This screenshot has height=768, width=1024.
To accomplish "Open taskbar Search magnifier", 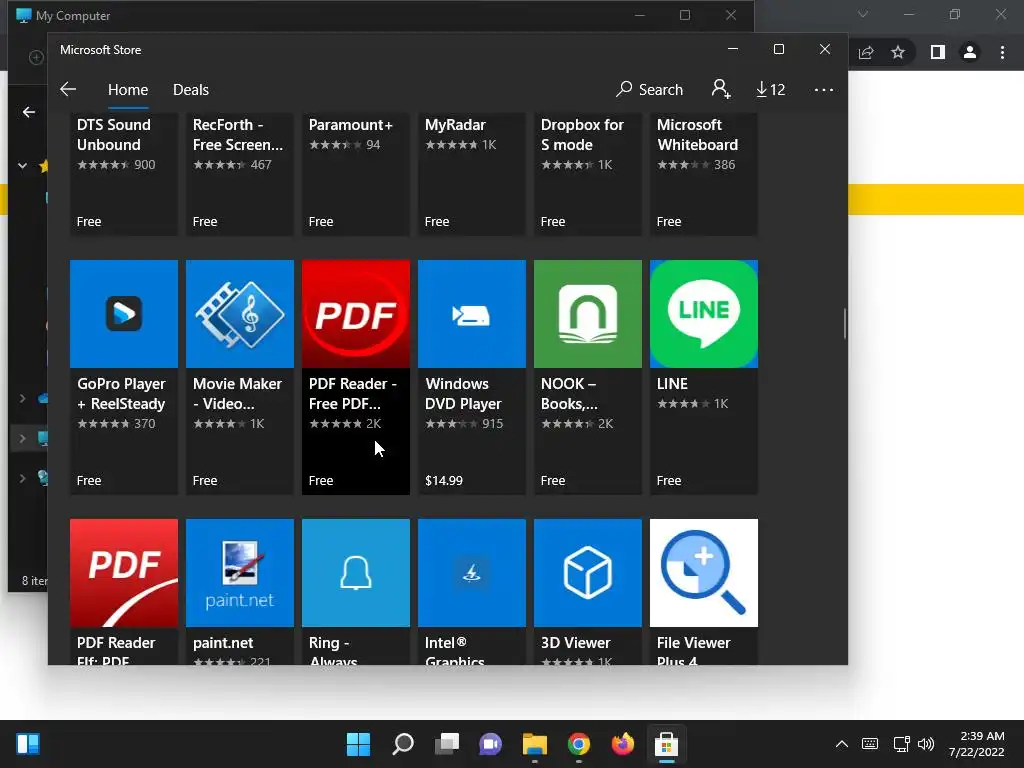I will 403,744.
